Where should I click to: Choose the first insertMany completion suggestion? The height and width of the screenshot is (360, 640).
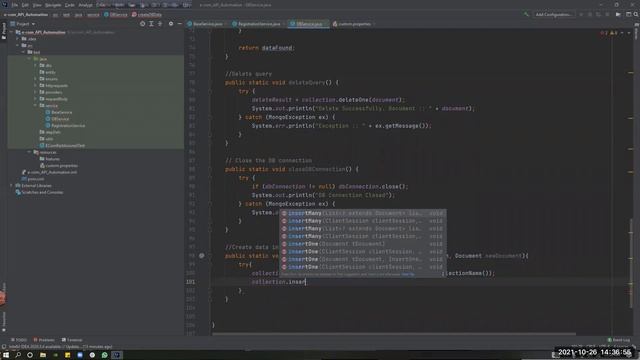[363, 213]
